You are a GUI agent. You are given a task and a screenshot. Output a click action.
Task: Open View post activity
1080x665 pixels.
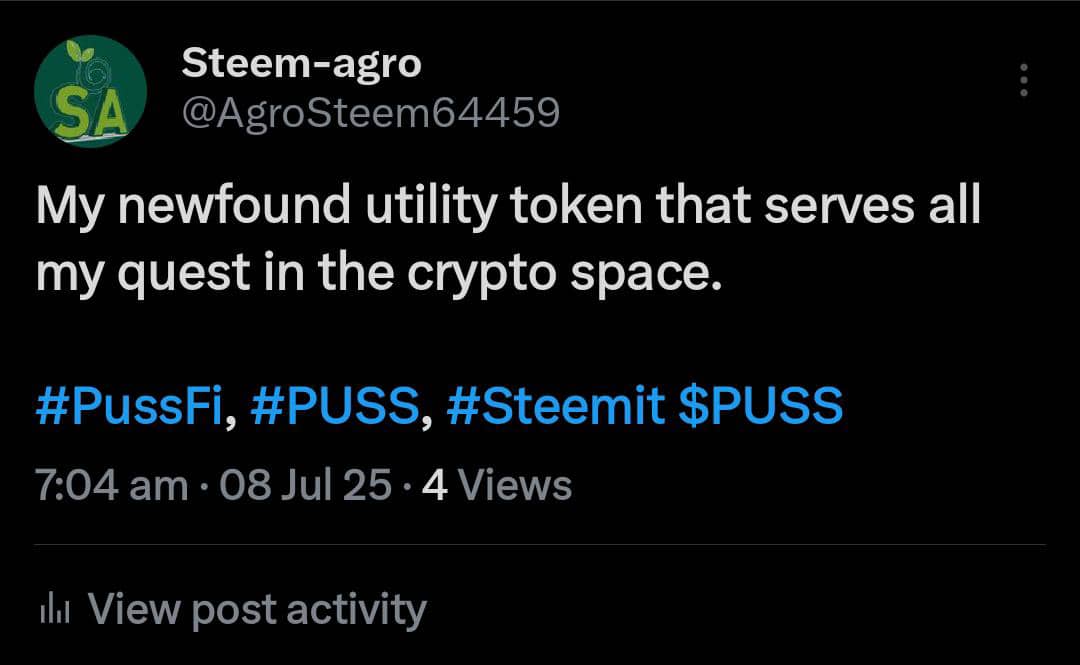[x=257, y=609]
